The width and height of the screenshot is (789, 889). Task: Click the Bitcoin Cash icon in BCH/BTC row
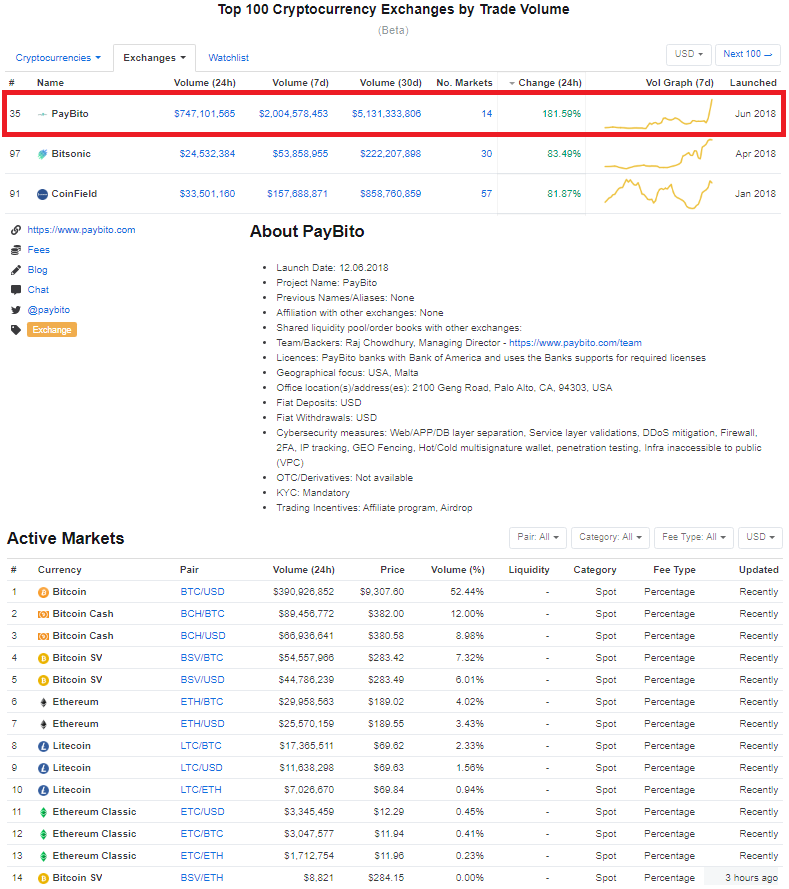pos(43,614)
